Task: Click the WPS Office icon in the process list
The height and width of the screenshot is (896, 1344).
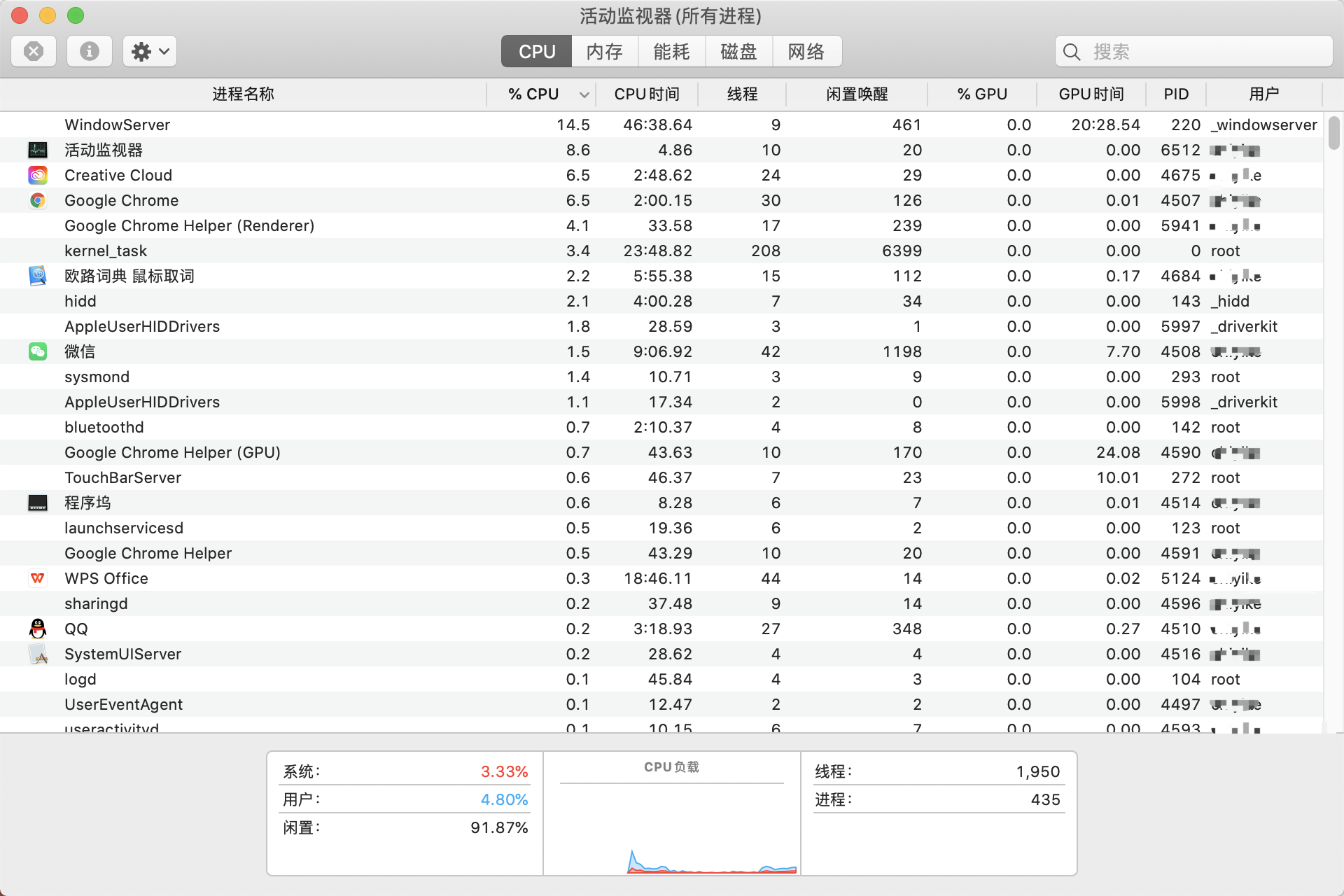Action: click(x=38, y=578)
